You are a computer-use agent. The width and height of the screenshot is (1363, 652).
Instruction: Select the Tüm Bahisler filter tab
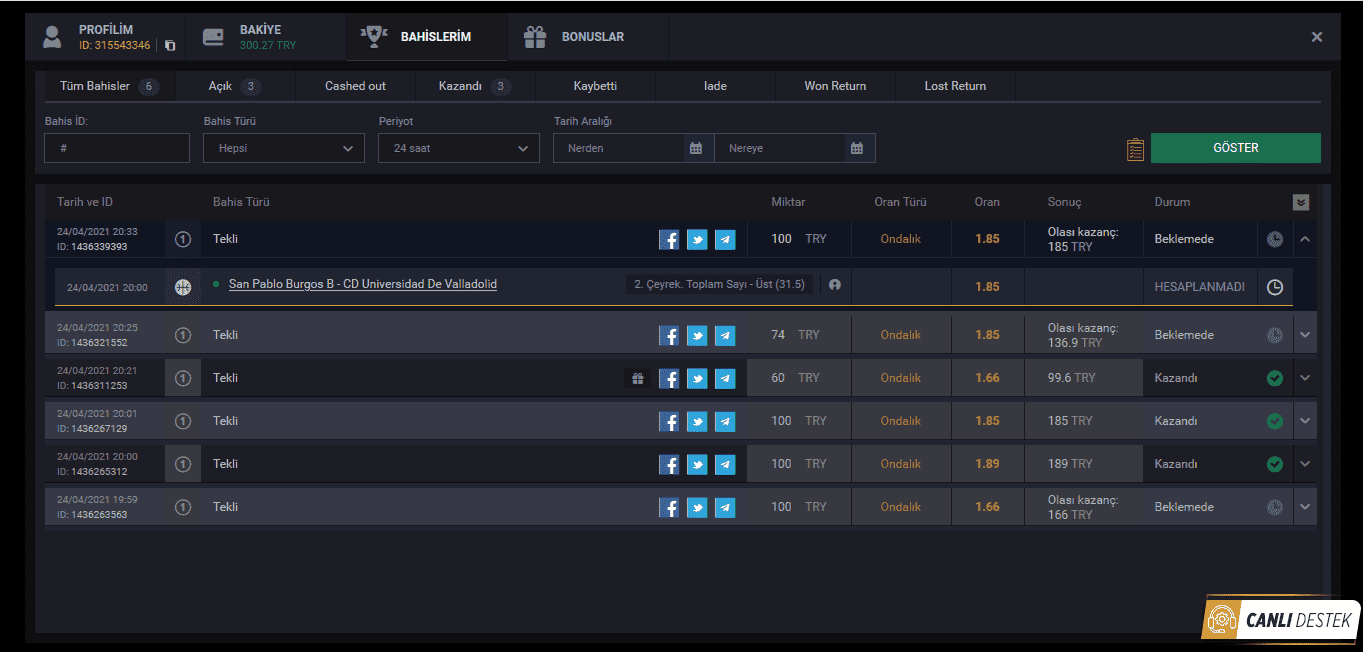click(108, 86)
